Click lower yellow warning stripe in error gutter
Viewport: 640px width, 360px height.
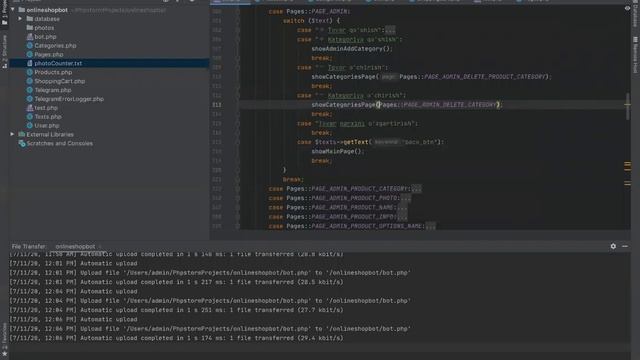click(627, 184)
